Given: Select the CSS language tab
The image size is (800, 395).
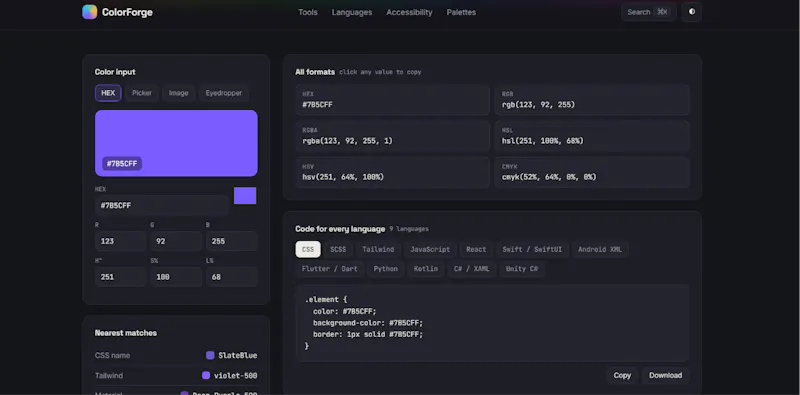Looking at the screenshot, I should click(308, 249).
